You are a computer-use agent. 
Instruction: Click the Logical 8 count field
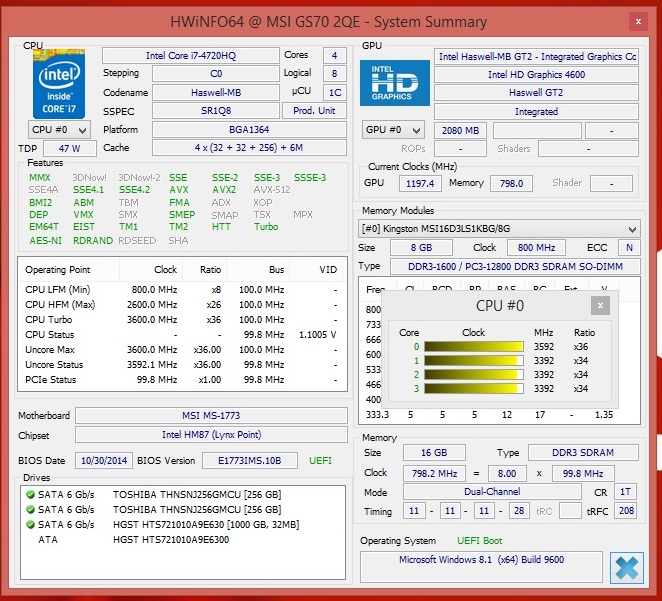click(335, 73)
